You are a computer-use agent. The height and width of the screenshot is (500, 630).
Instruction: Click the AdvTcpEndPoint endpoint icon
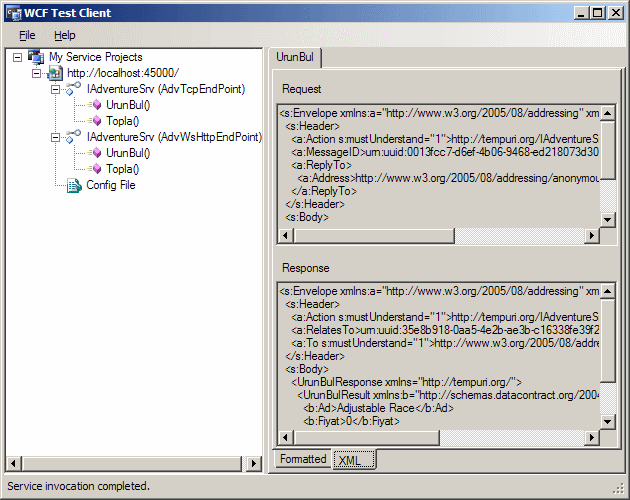(75, 89)
